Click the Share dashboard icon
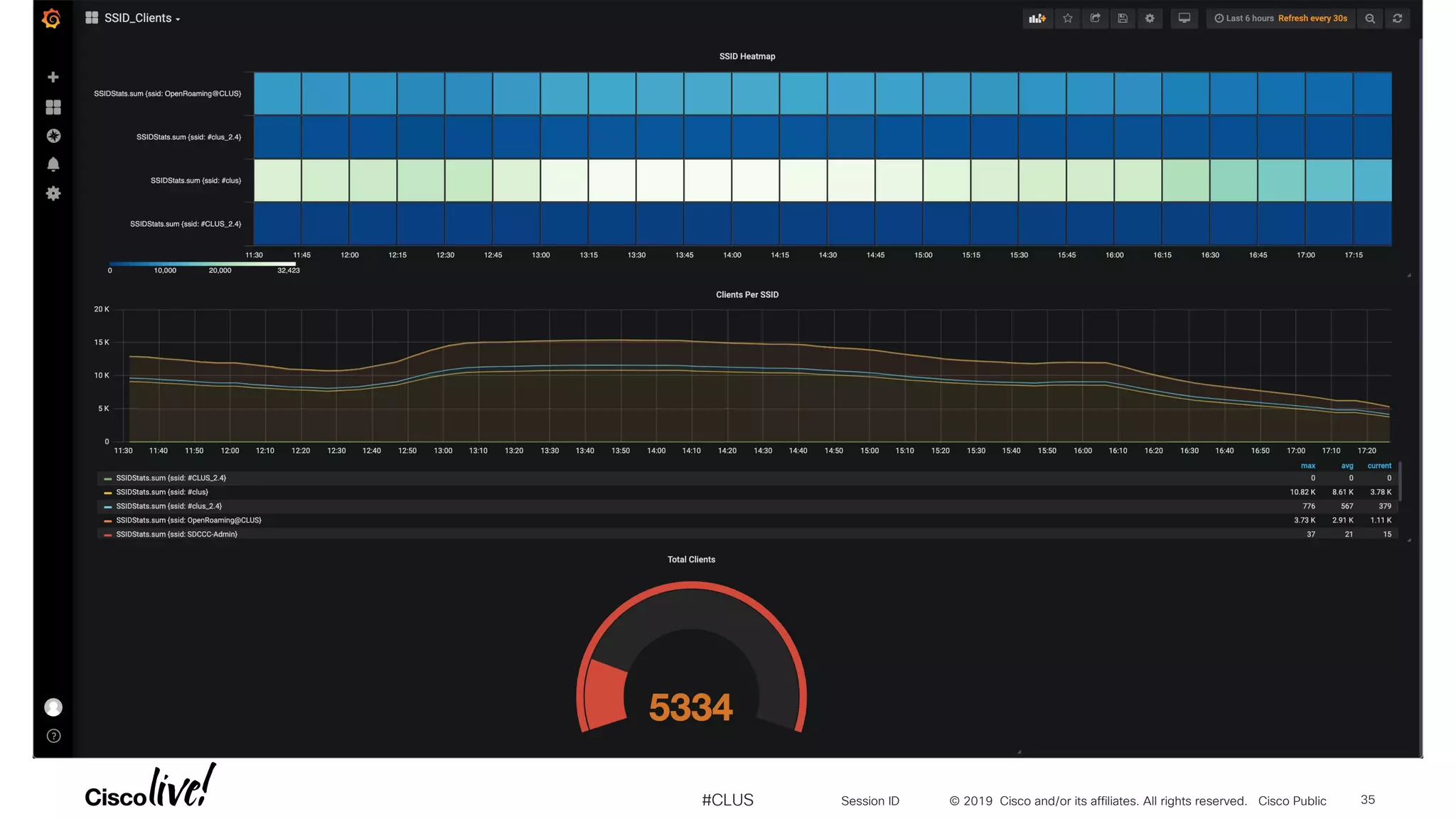The image size is (1456, 819). (1095, 18)
